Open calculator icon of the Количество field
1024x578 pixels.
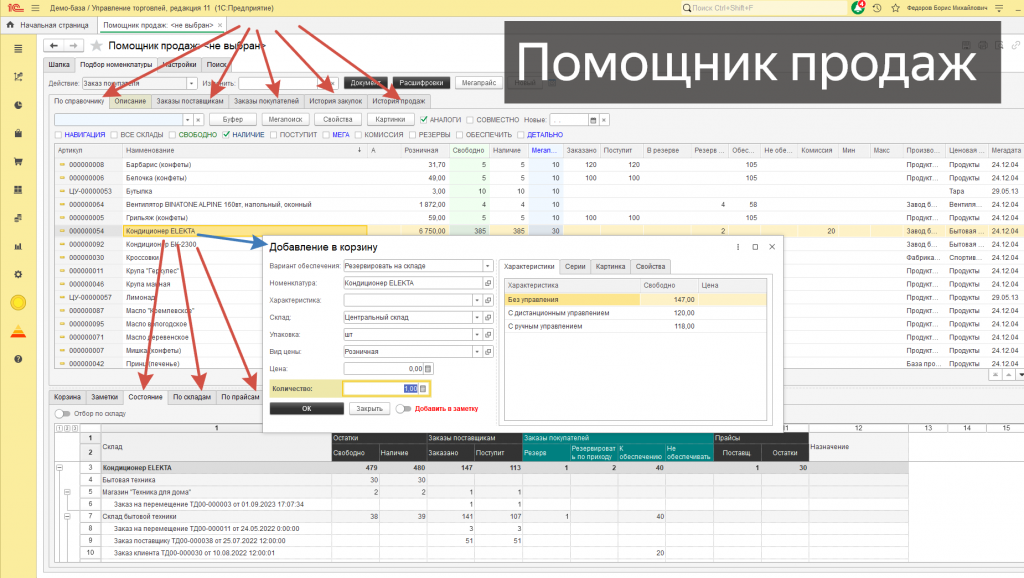pyautogui.click(x=423, y=389)
